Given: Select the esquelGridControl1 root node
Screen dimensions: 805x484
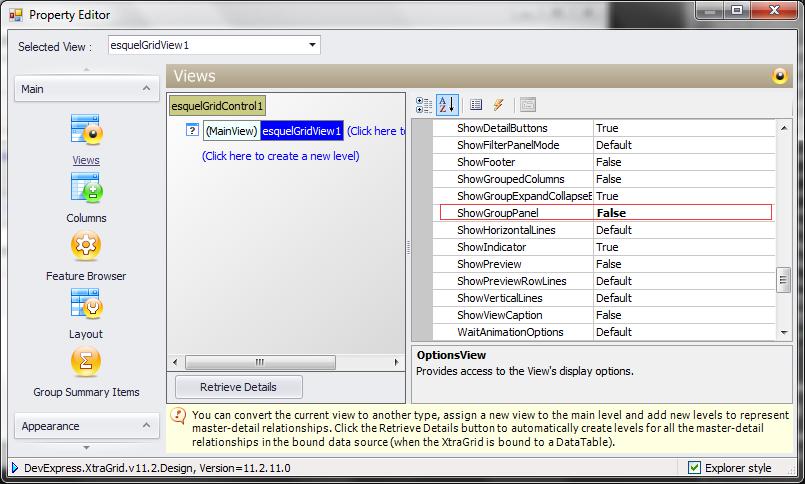Looking at the screenshot, I should click(x=217, y=106).
